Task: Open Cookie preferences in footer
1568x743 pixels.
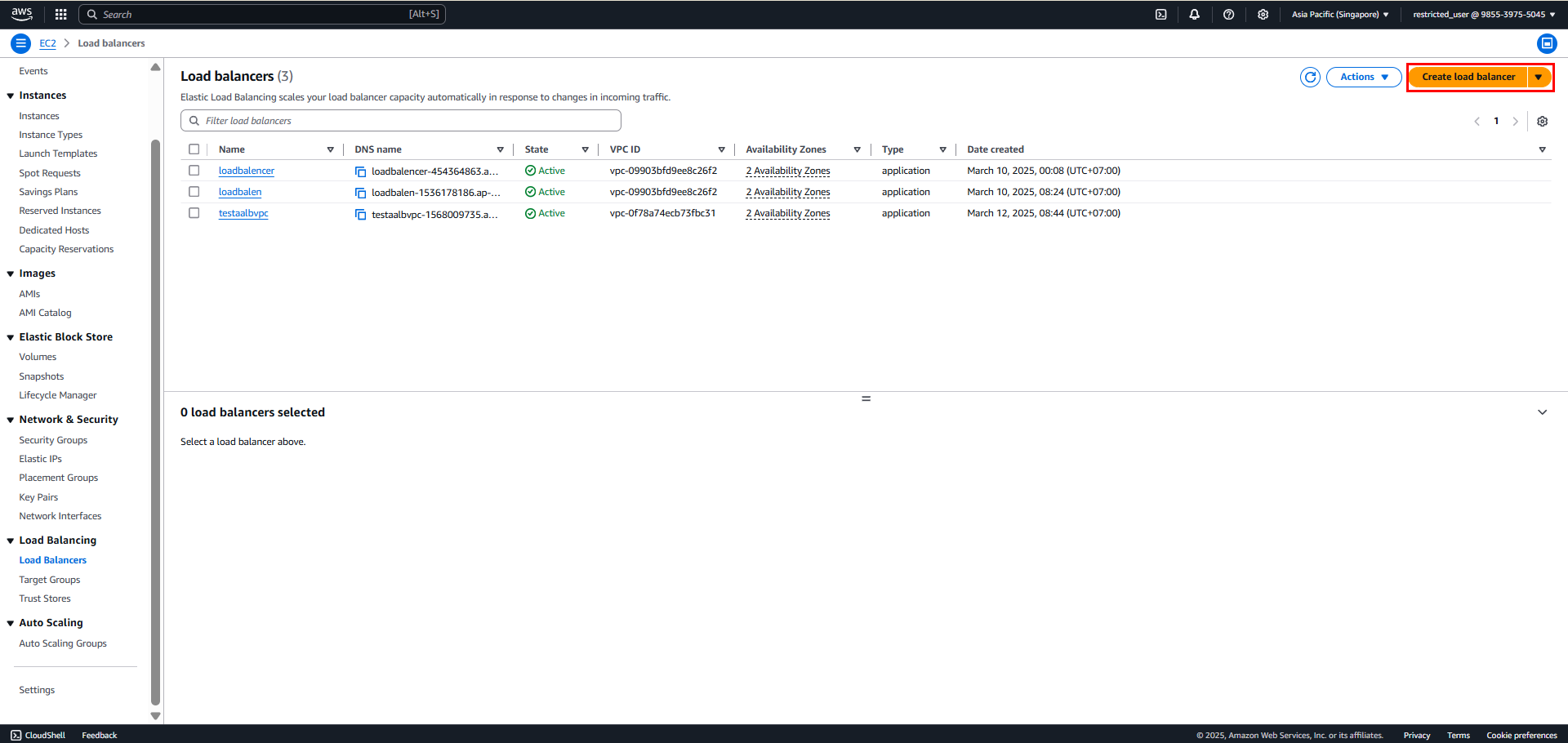Action: [1521, 735]
